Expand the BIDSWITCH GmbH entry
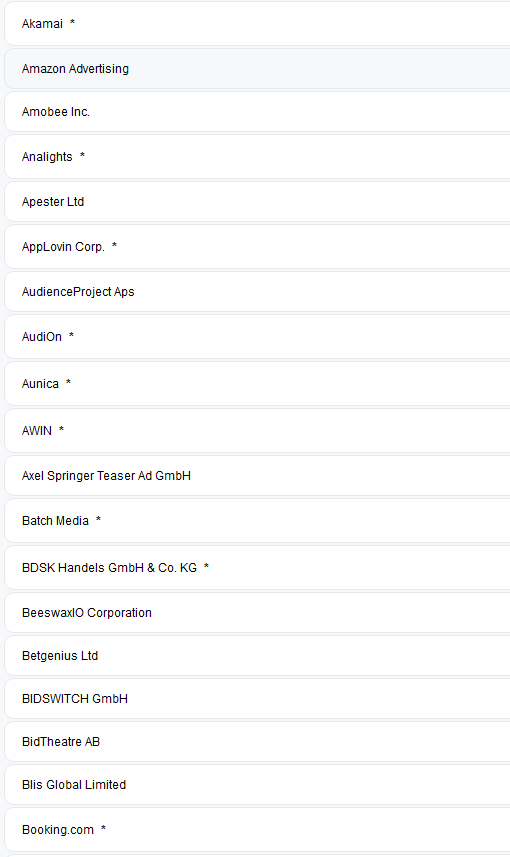Viewport: 510px width, 857px height. 257,699
